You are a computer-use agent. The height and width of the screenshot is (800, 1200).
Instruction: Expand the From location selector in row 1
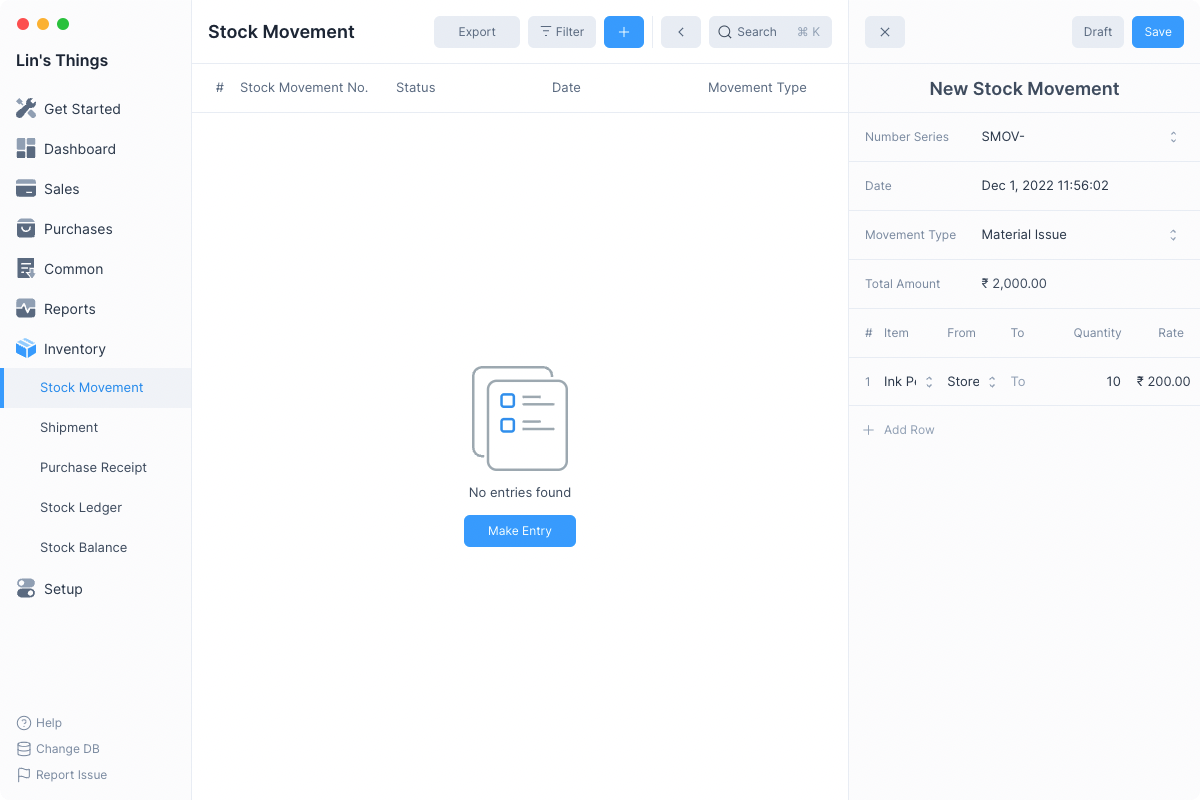click(992, 382)
